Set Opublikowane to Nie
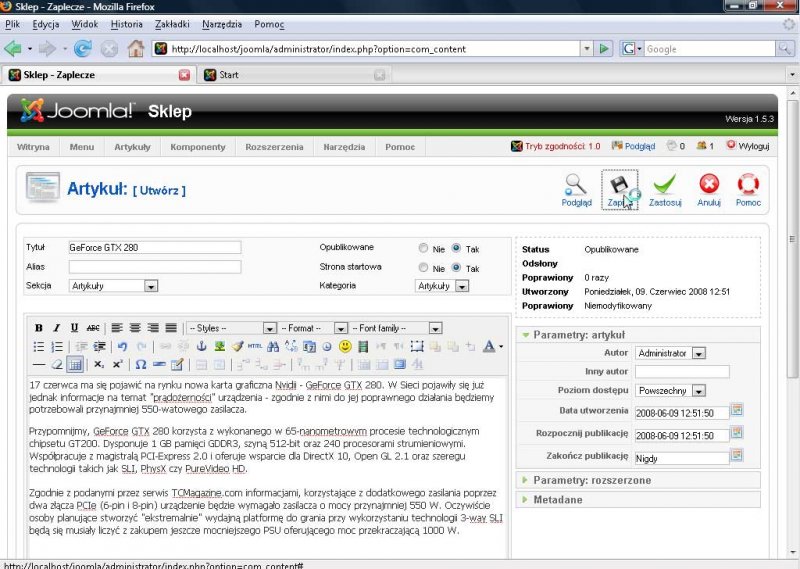This screenshot has height=569, width=800. [426, 248]
